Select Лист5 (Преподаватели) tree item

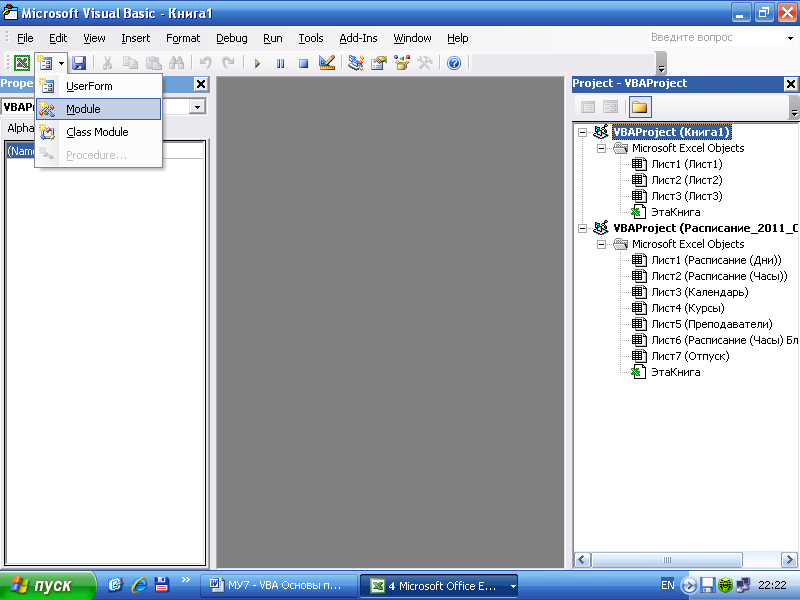pyautogui.click(x=712, y=324)
